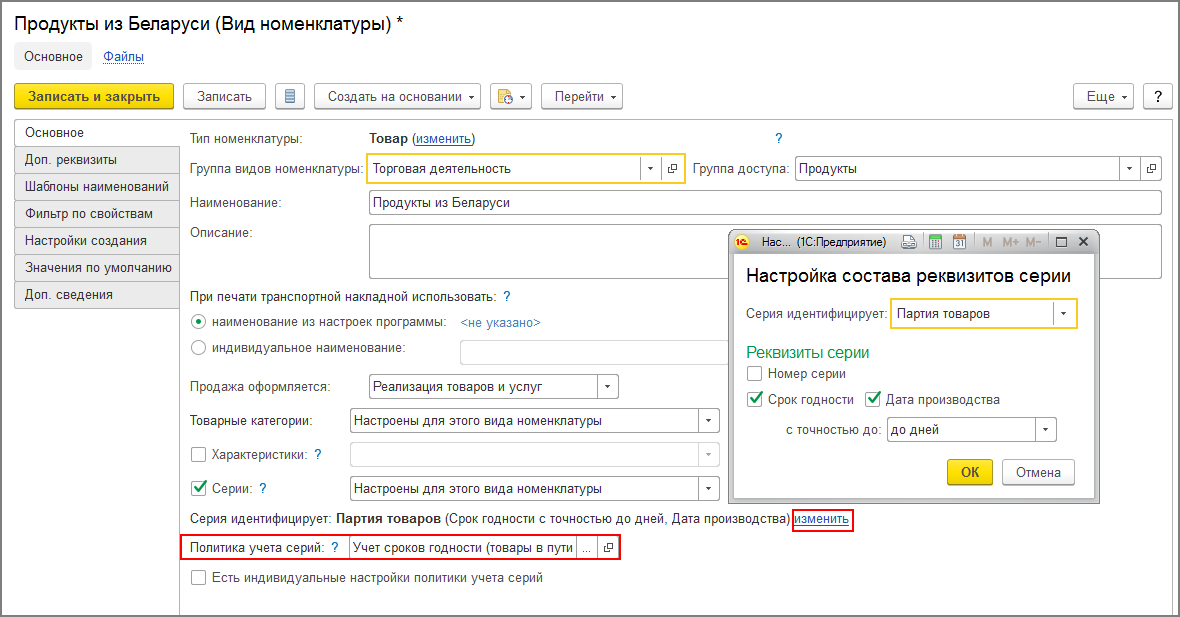The width and height of the screenshot is (1180, 617).
Task: Open the calendar icon in dialog title bar
Action: click(959, 242)
